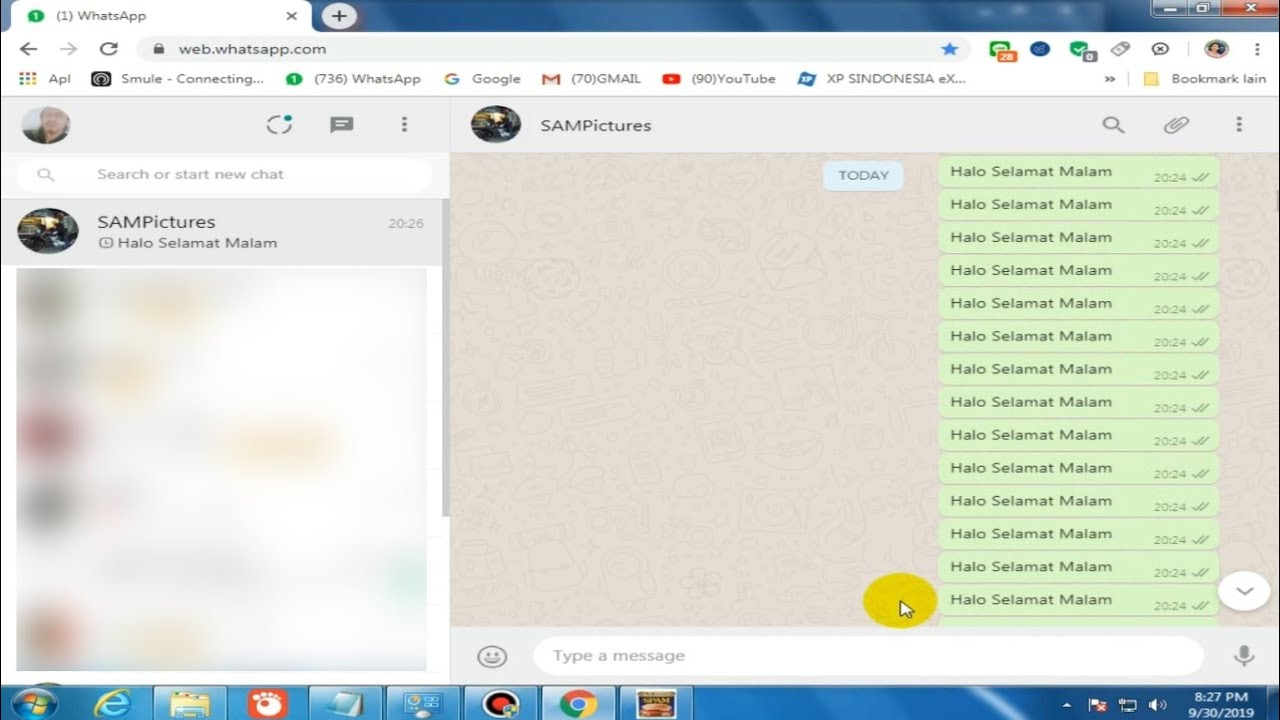Open a new browser tab
The image size is (1280, 720).
click(339, 16)
